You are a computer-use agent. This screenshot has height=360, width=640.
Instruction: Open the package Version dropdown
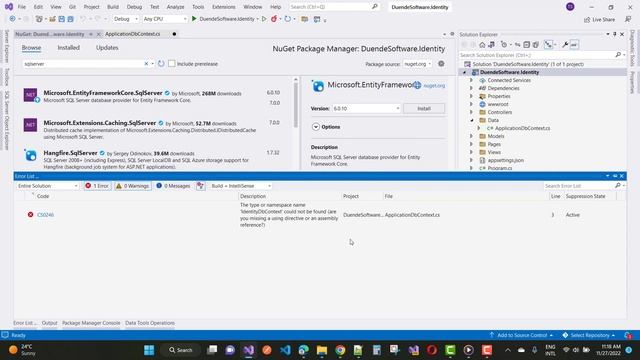(x=366, y=109)
